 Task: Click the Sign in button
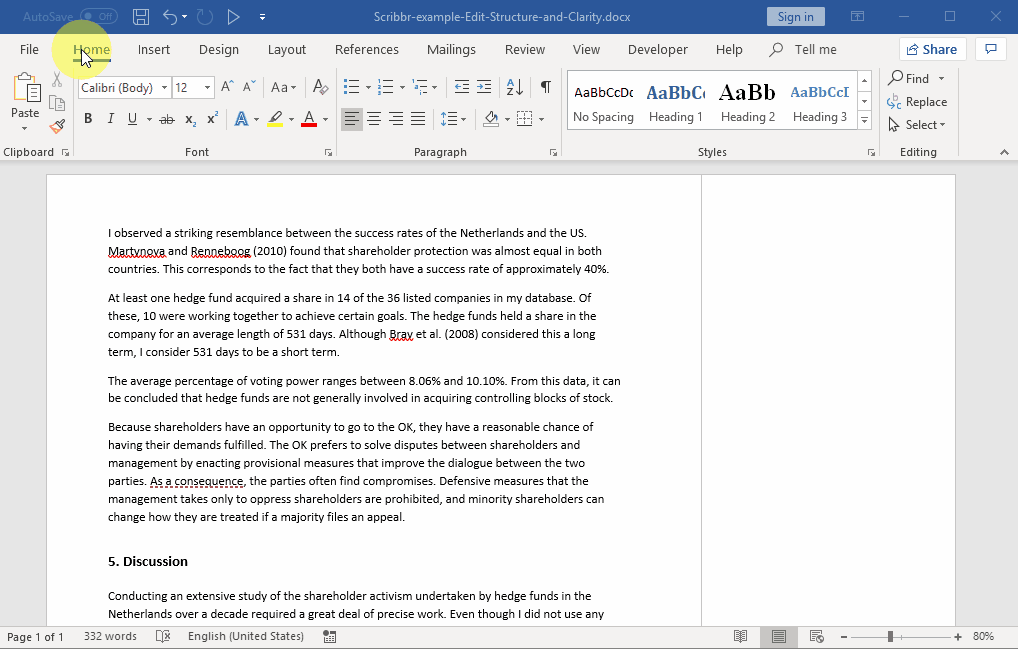[795, 16]
